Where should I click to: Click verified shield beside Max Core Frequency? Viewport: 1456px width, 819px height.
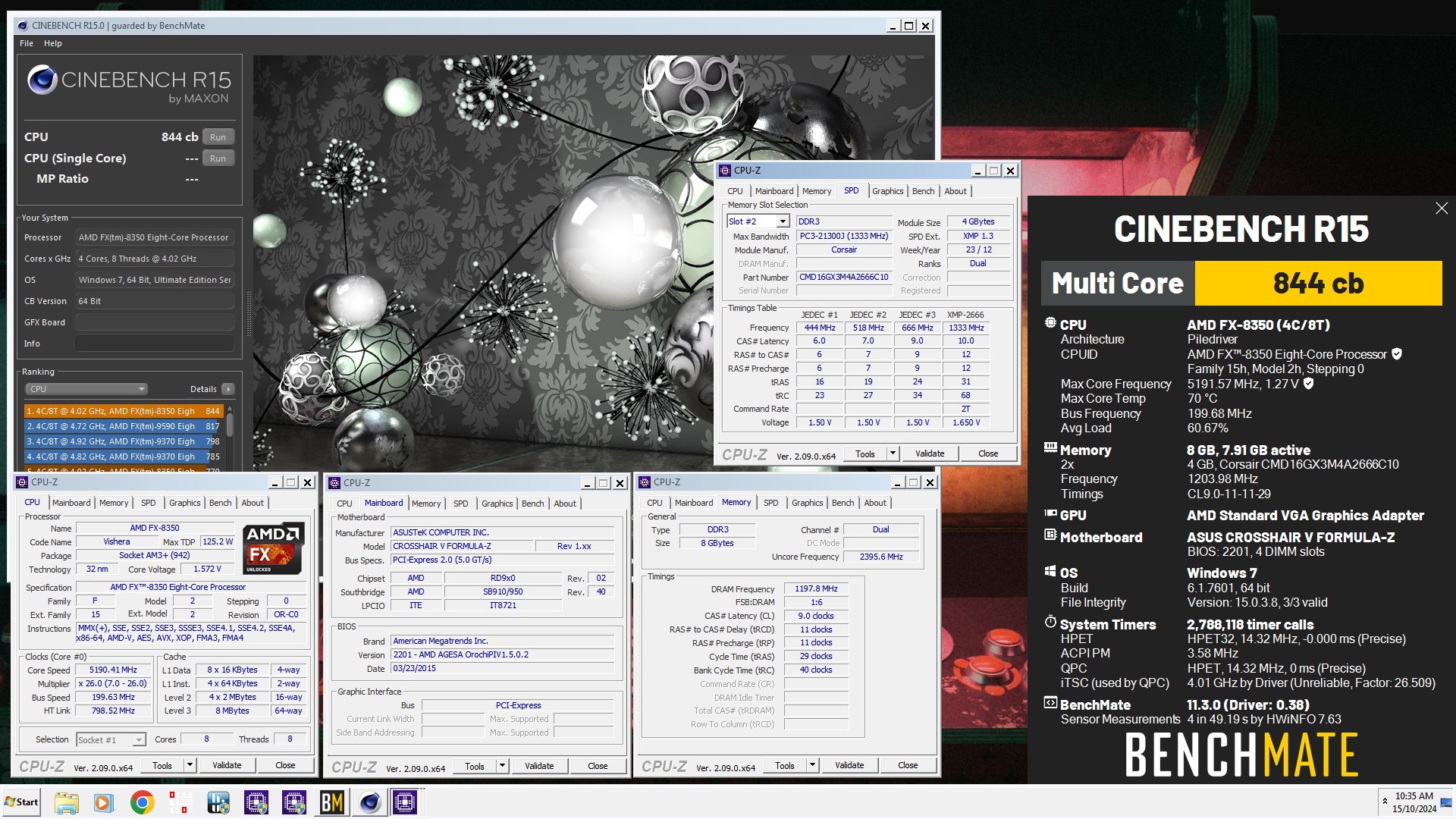click(1308, 383)
